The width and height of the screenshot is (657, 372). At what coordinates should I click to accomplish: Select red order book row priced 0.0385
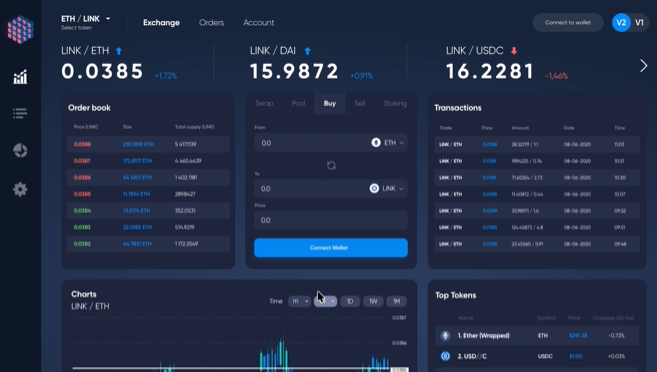tap(148, 194)
